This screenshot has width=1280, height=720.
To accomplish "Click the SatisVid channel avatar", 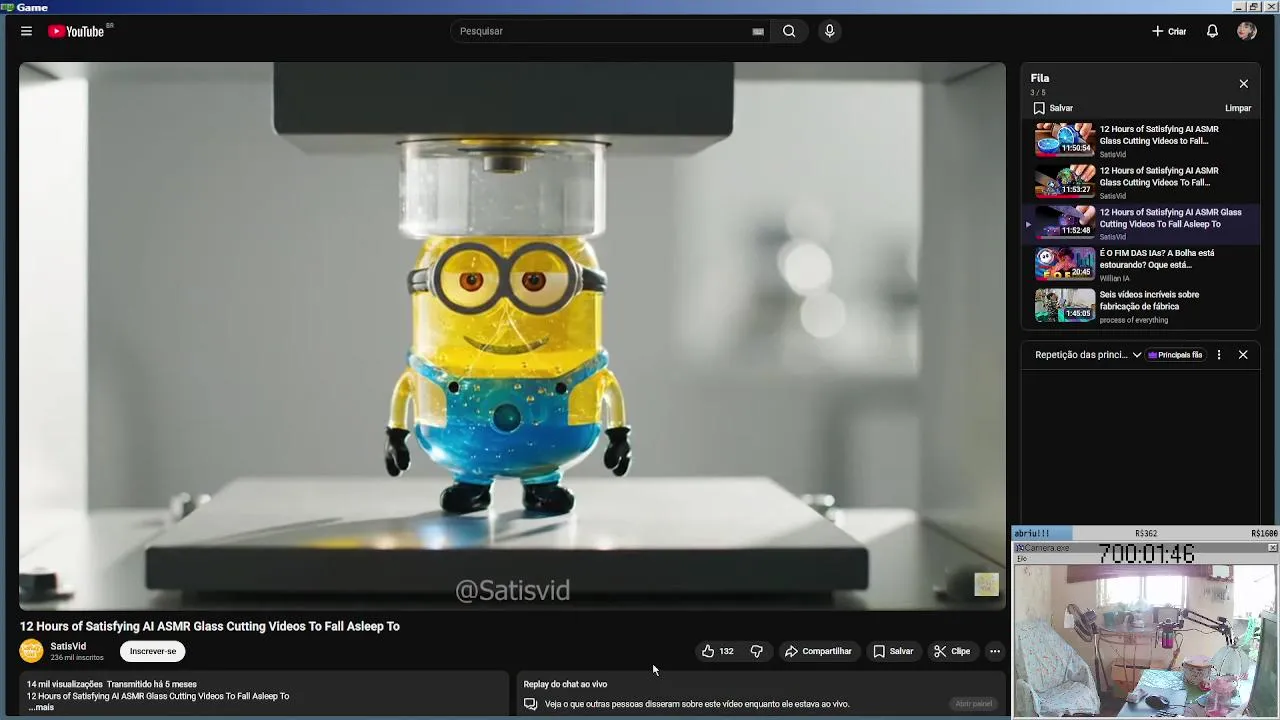I will [31, 651].
